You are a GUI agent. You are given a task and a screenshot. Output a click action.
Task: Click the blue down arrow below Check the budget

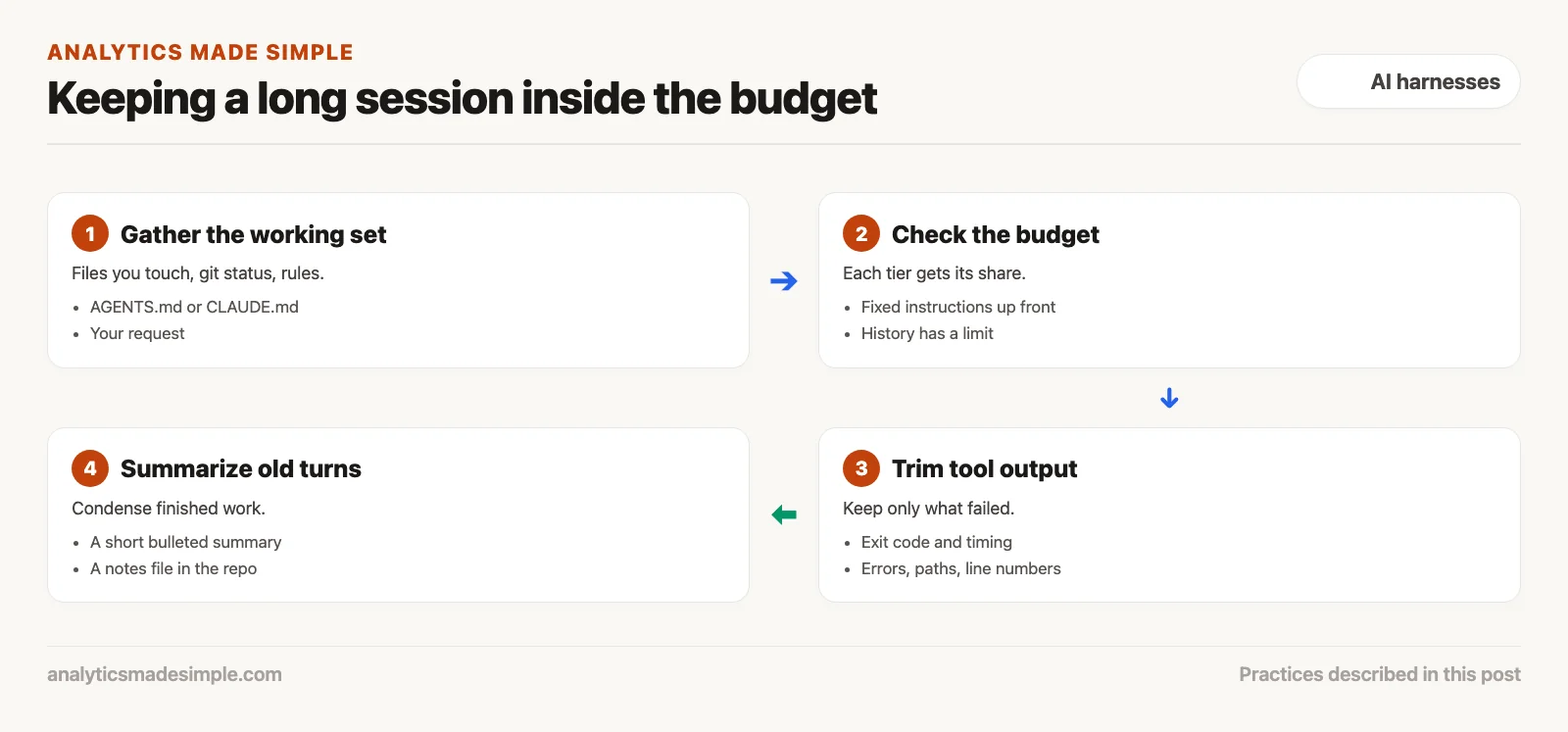click(1169, 398)
